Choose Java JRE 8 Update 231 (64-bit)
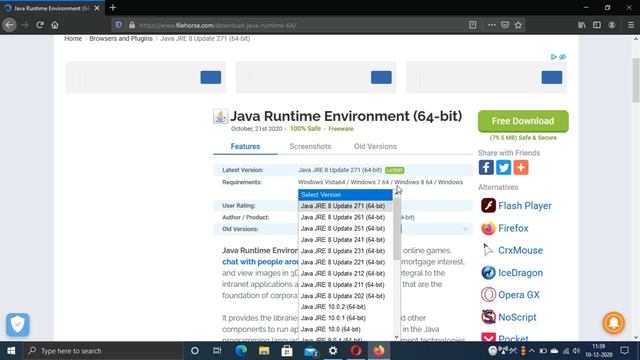Screen dimensions: 640x360 345,251
